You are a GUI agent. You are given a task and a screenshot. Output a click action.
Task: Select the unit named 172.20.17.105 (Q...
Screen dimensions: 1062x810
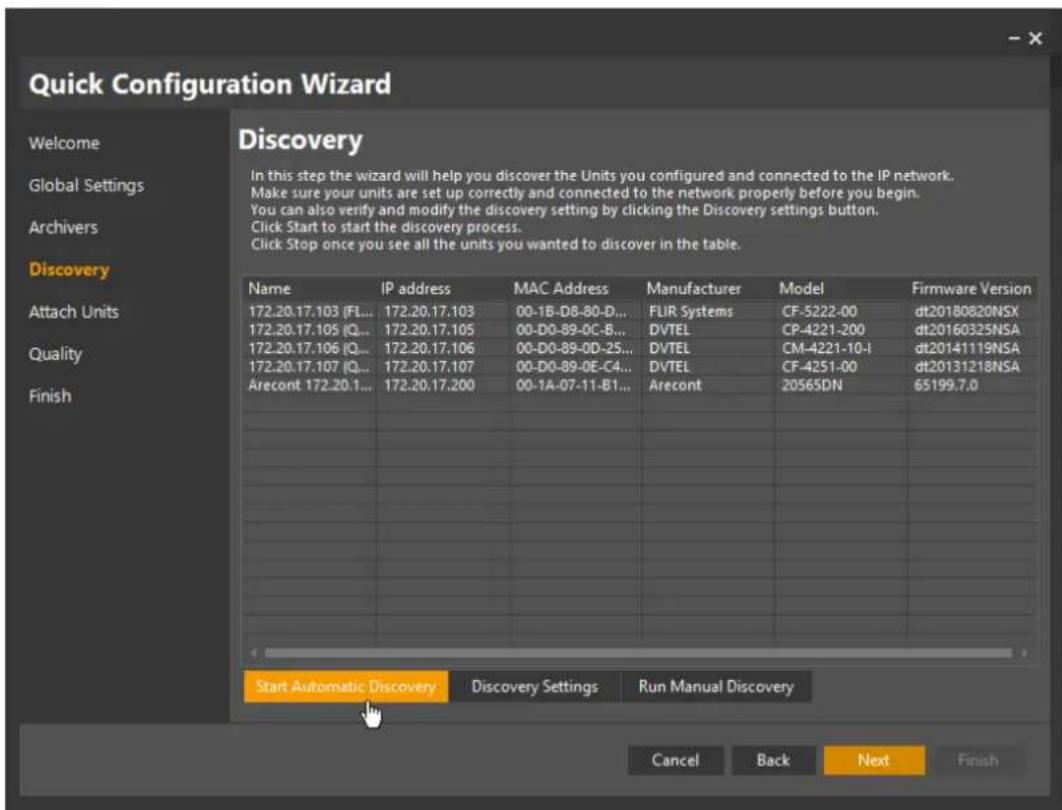[x=310, y=330]
